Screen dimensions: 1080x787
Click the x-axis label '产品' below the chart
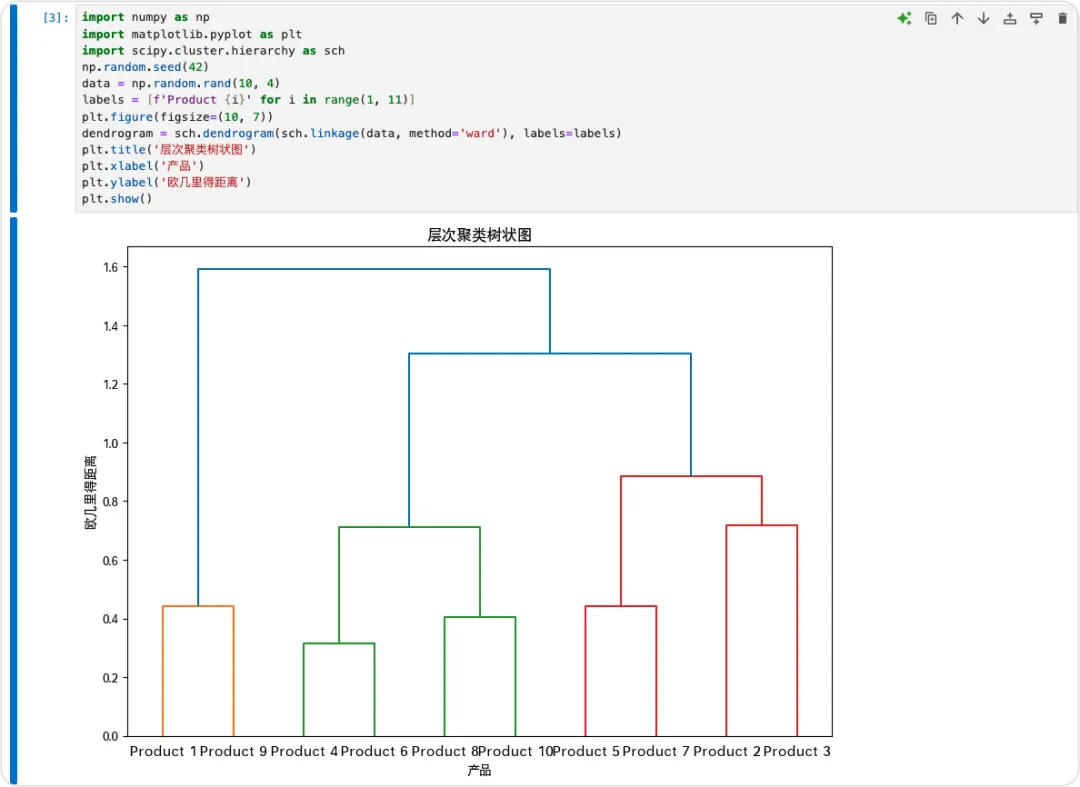point(479,770)
